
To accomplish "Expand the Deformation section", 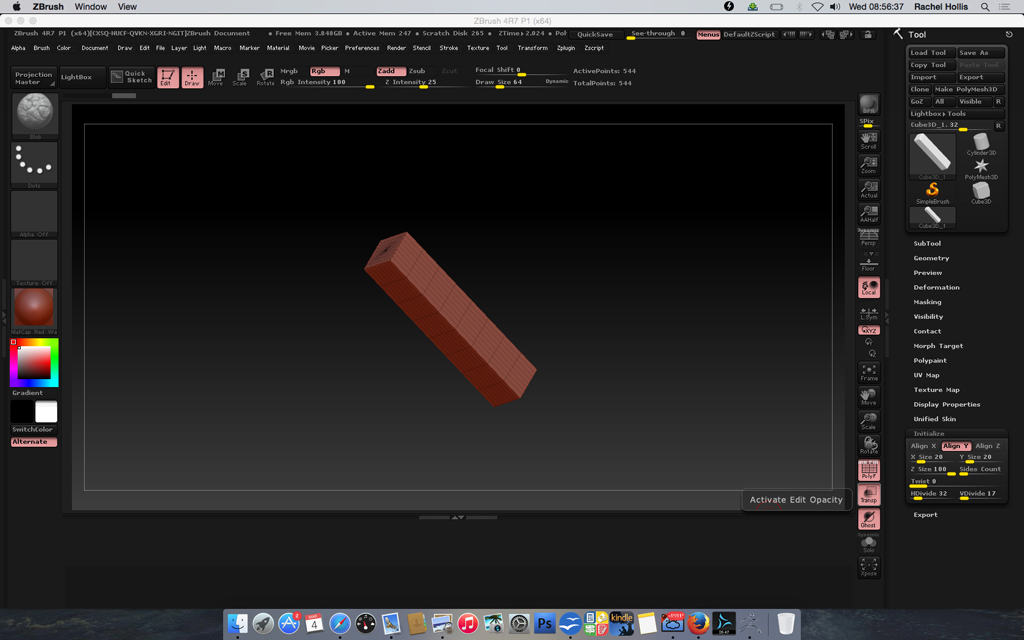I will pos(936,287).
